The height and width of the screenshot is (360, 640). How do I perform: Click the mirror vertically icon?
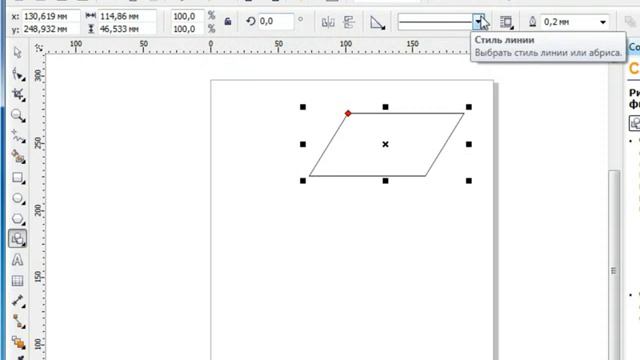(349, 22)
